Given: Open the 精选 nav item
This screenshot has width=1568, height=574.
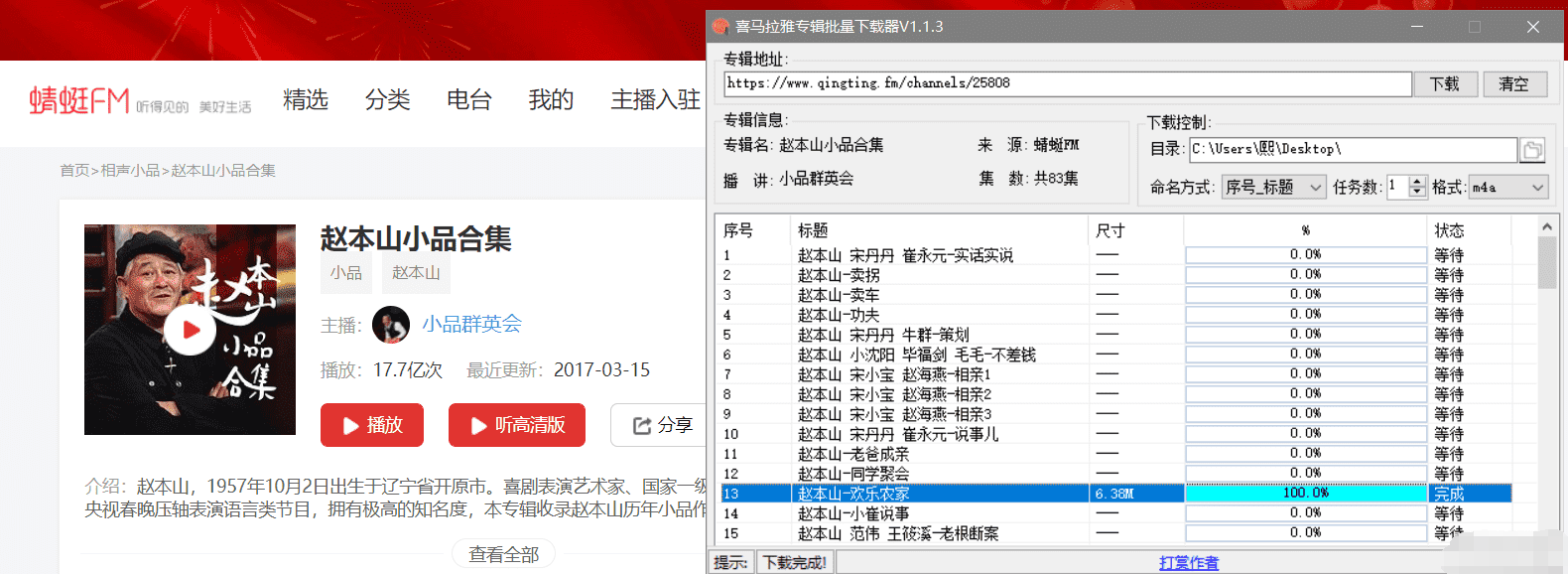Looking at the screenshot, I should click(x=306, y=99).
